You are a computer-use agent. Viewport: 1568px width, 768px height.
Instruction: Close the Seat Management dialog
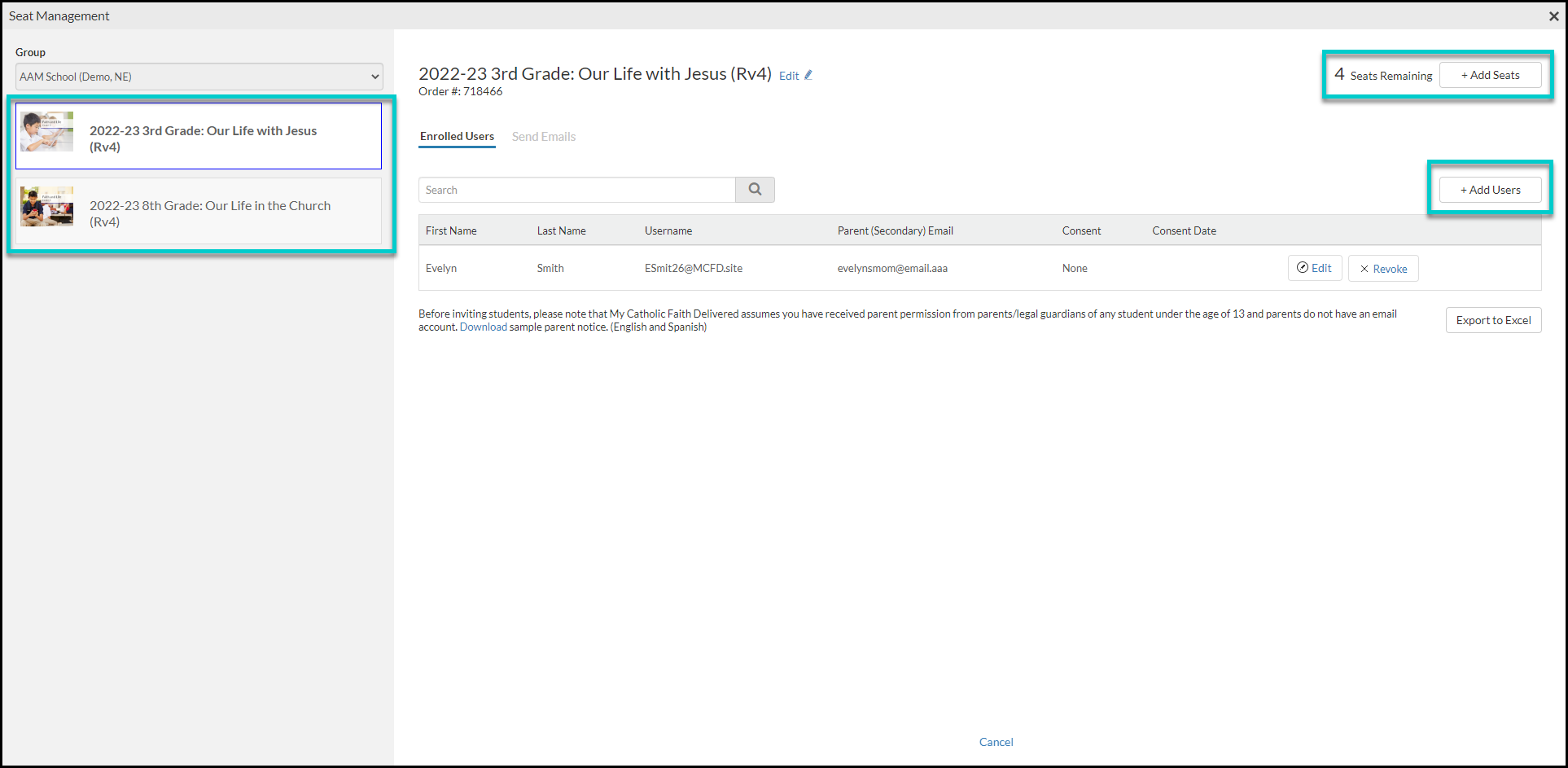(x=1553, y=15)
